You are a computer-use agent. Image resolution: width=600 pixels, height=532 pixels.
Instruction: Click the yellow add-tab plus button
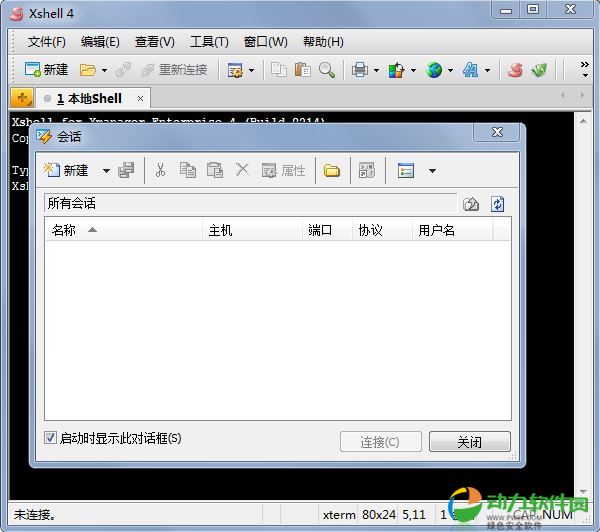point(21,98)
